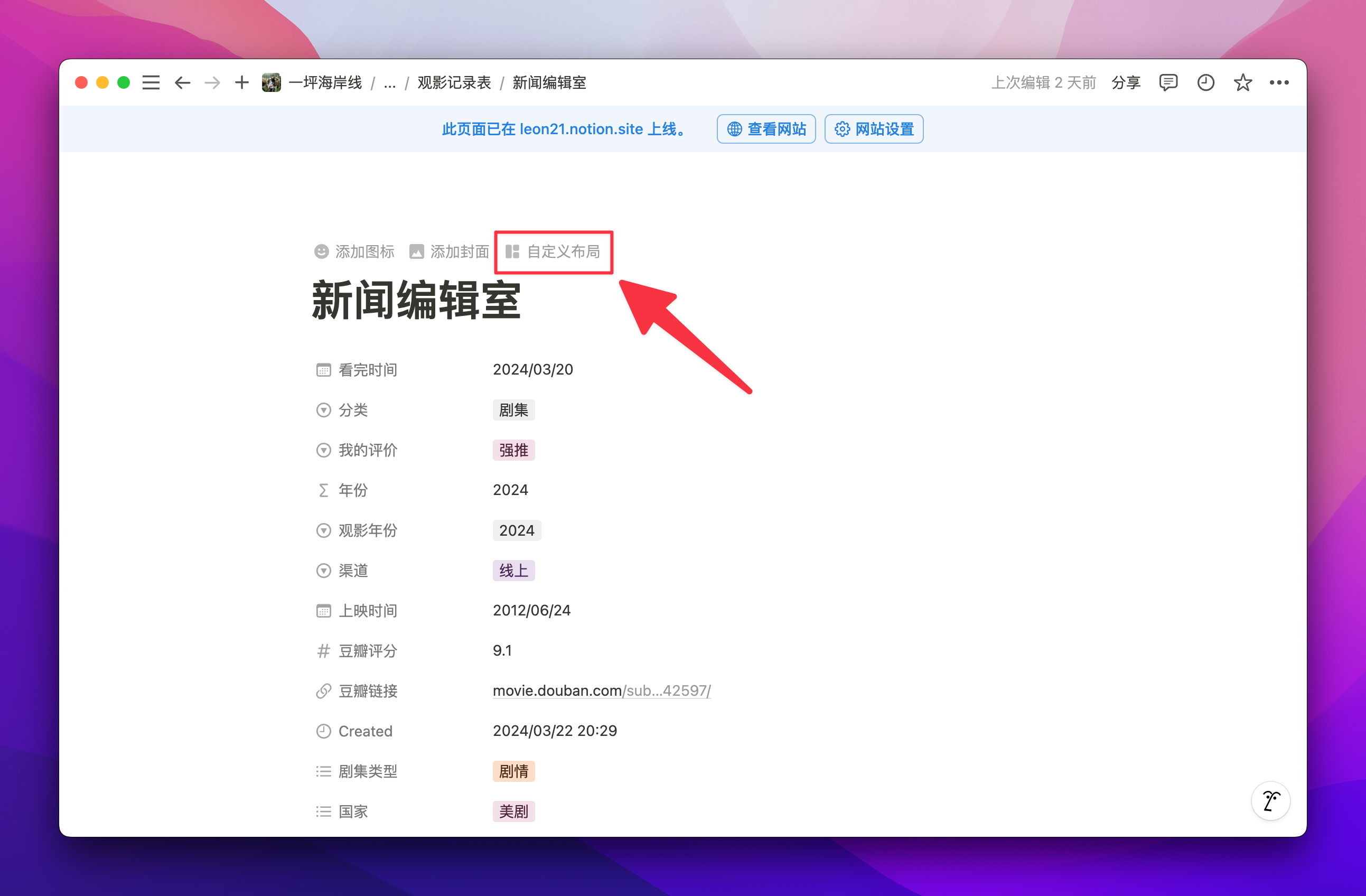Open 我的评价 select value 强推
1366x896 pixels.
[x=513, y=450]
